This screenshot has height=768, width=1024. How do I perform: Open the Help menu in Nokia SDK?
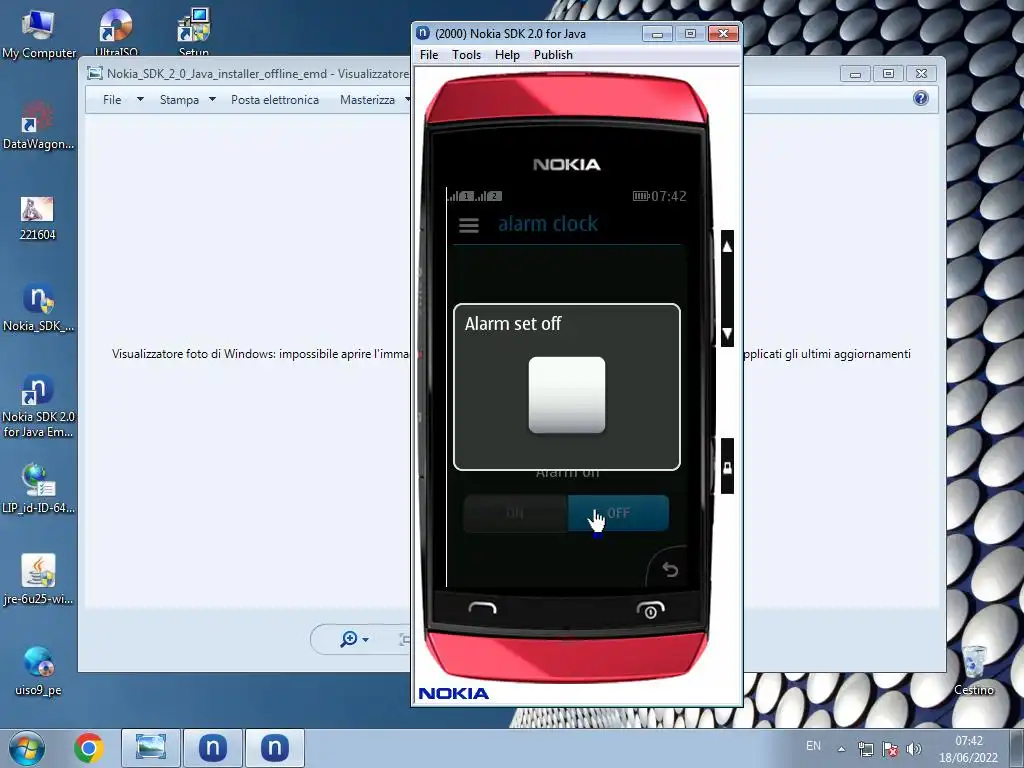click(507, 55)
